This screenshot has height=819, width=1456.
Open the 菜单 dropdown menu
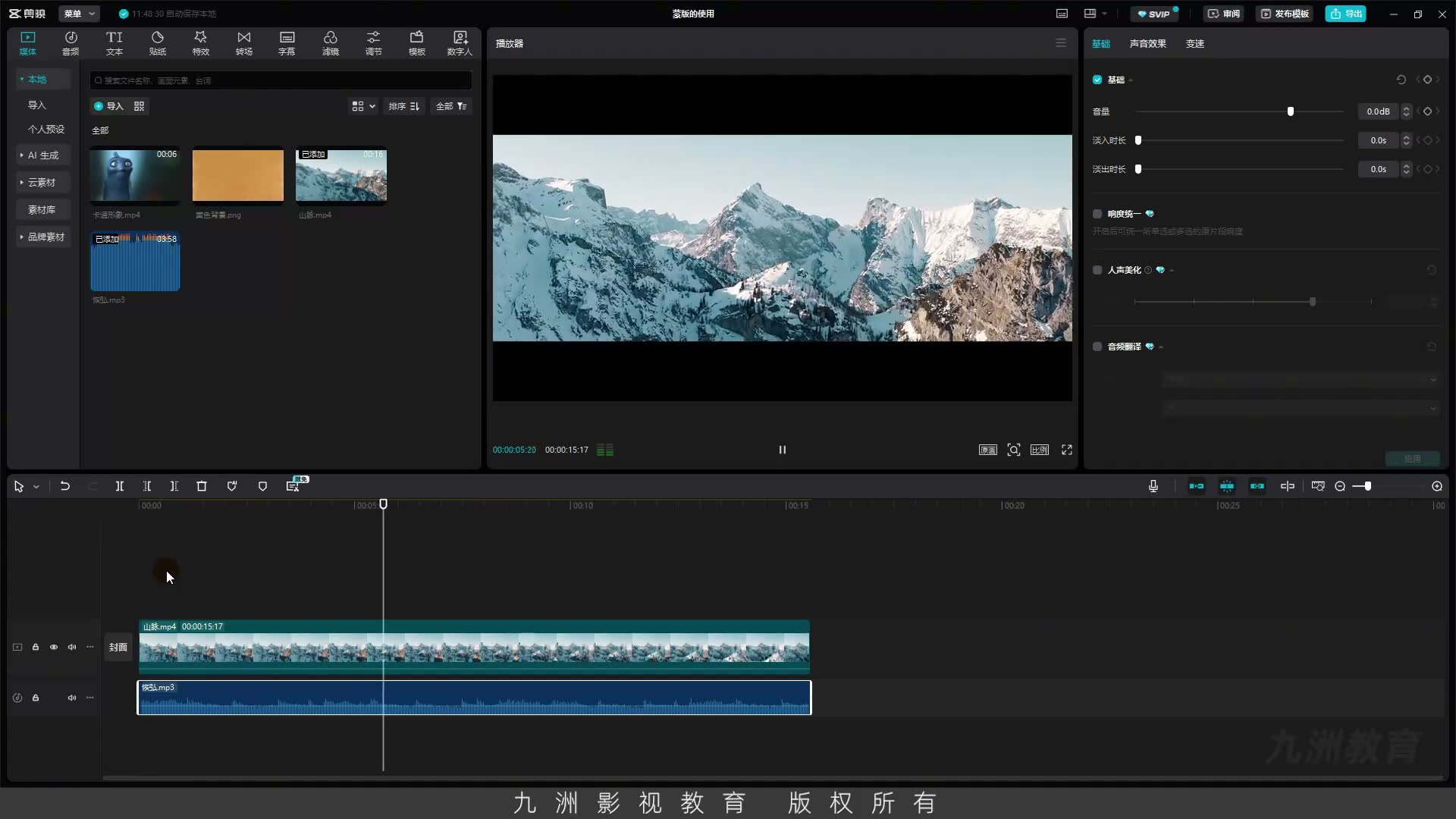(x=80, y=14)
